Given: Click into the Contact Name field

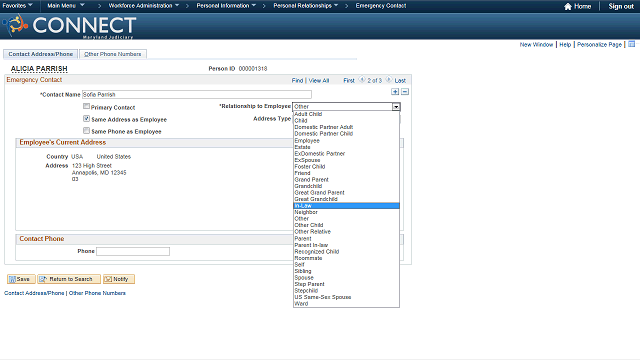Looking at the screenshot, I should point(197,94).
